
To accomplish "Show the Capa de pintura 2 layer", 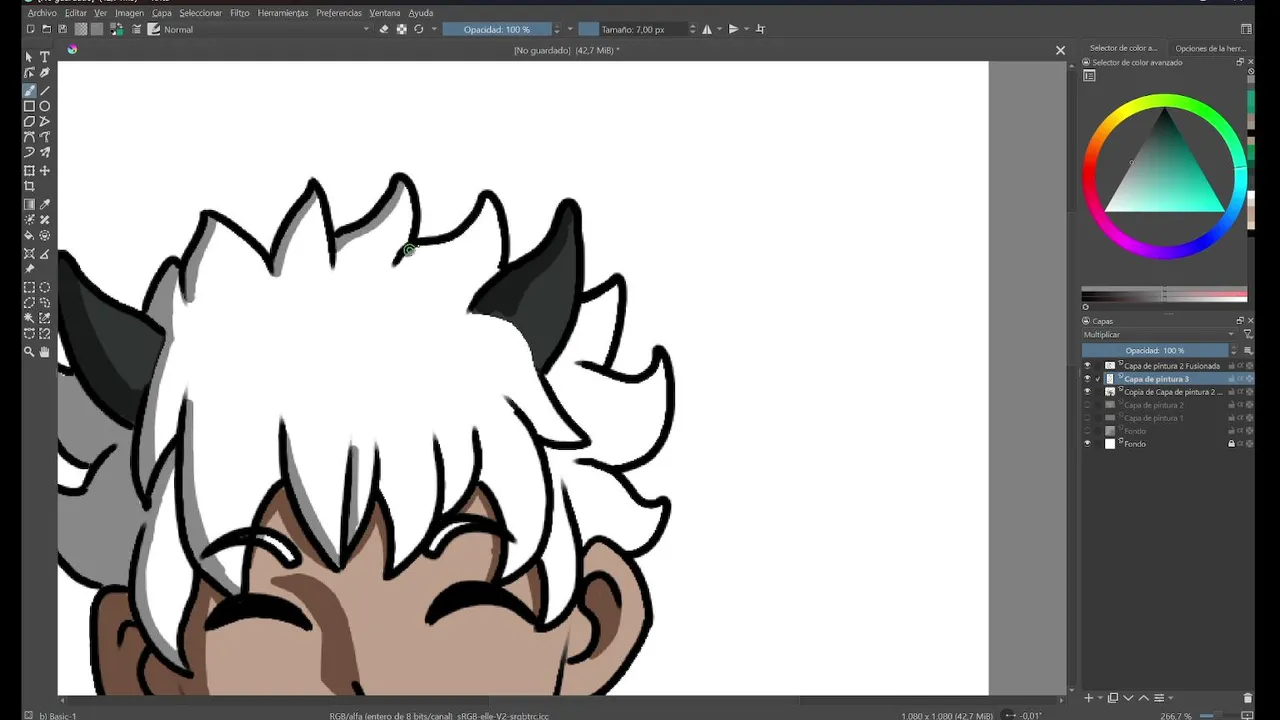I will coord(1088,405).
